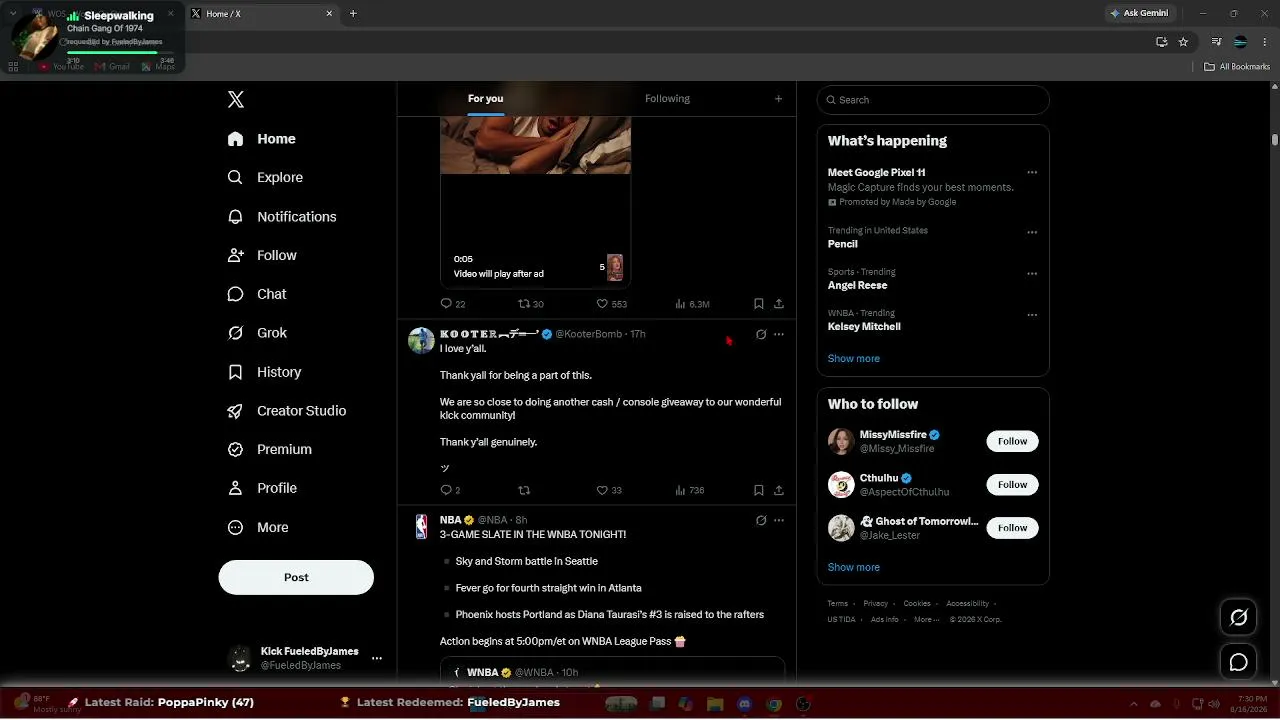Expand the More menu in the sidebar

[x=258, y=527]
